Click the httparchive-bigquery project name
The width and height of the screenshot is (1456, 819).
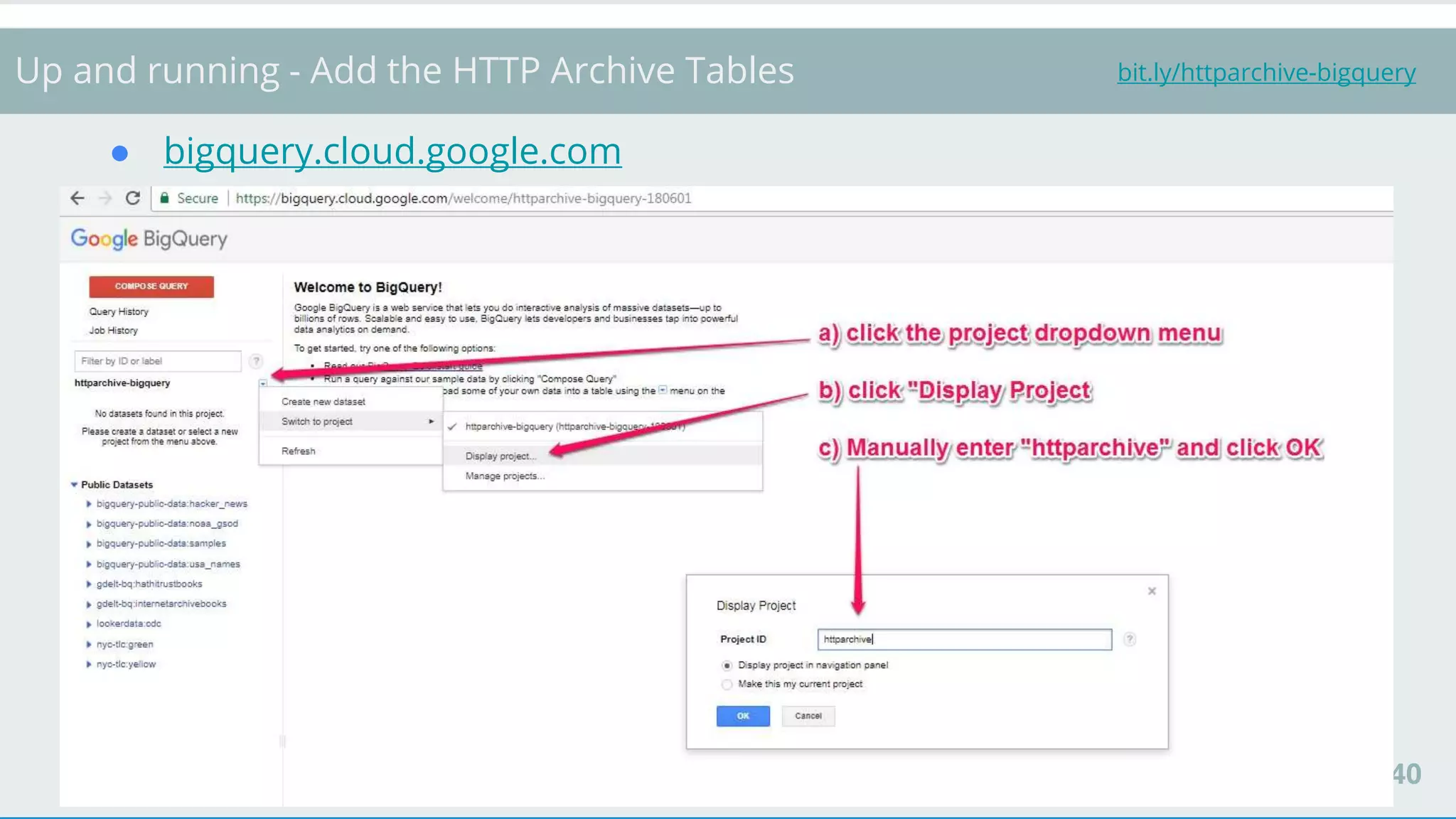(122, 383)
